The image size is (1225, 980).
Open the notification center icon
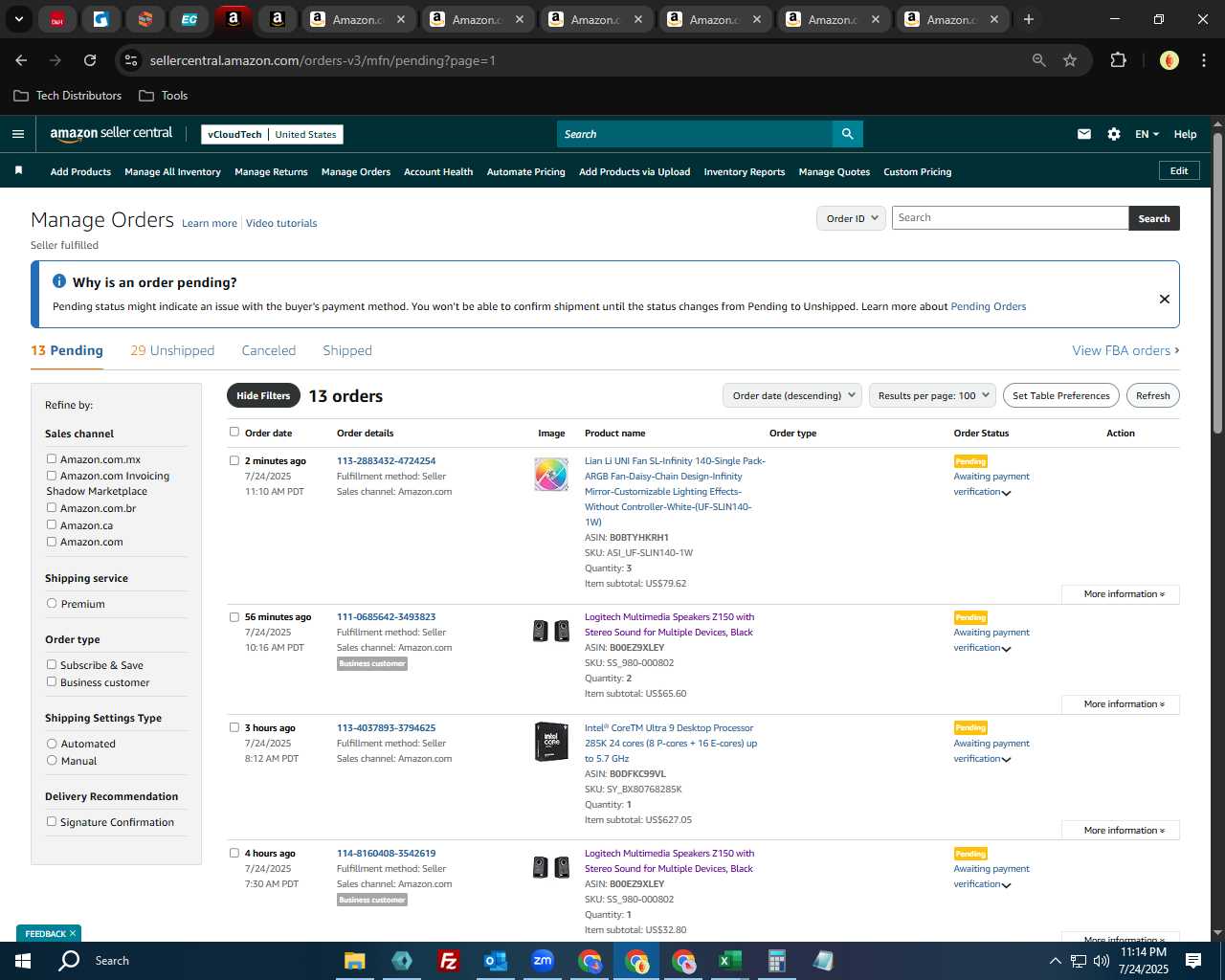[x=1193, y=961]
